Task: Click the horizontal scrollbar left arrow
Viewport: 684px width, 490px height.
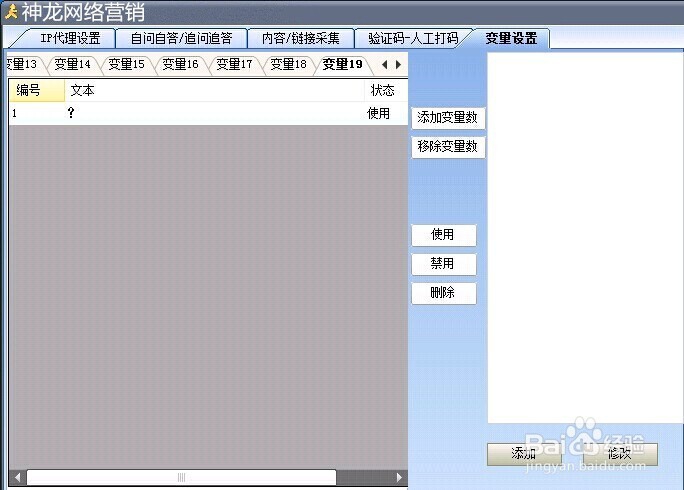Action: [x=17, y=477]
